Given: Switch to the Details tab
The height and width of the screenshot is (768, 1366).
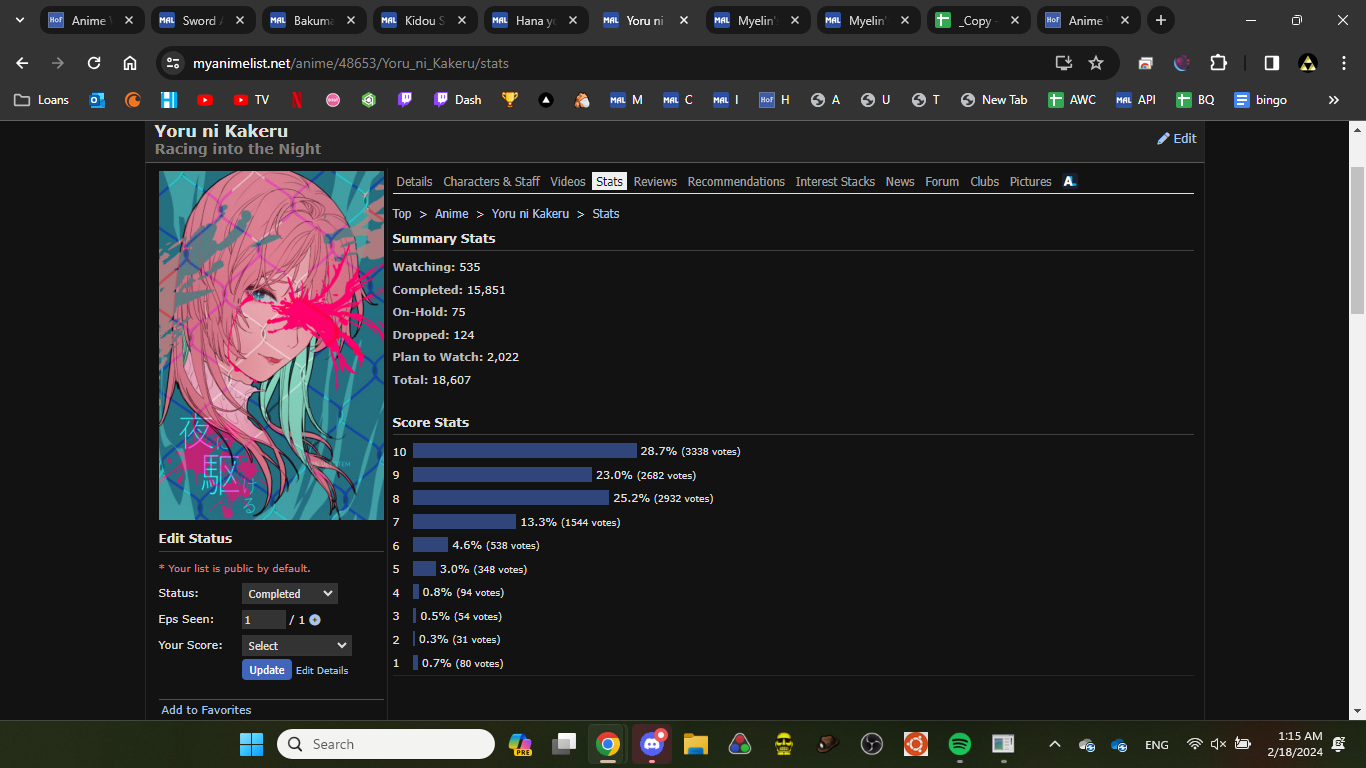Looking at the screenshot, I should click(x=415, y=182).
